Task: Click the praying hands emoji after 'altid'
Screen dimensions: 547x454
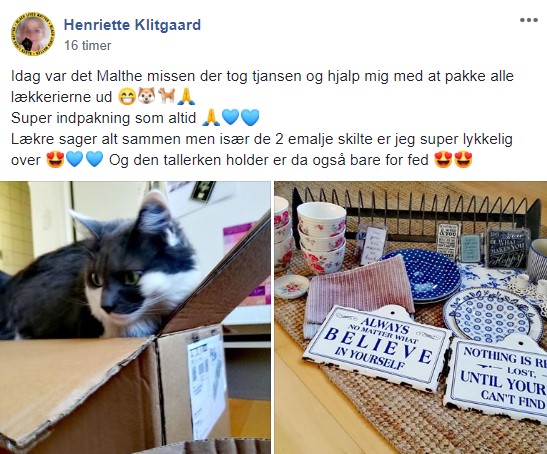Action: [x=211, y=118]
